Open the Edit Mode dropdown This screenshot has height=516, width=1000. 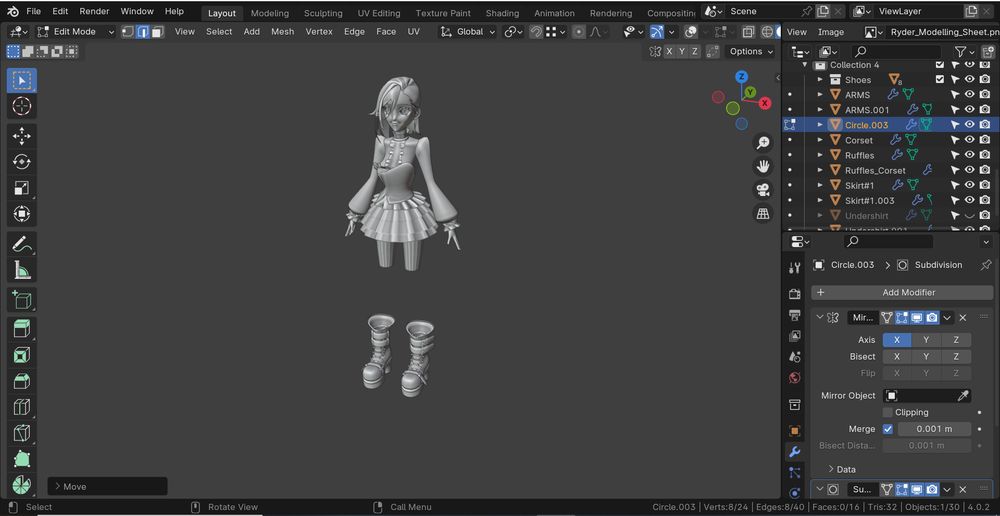tap(76, 31)
